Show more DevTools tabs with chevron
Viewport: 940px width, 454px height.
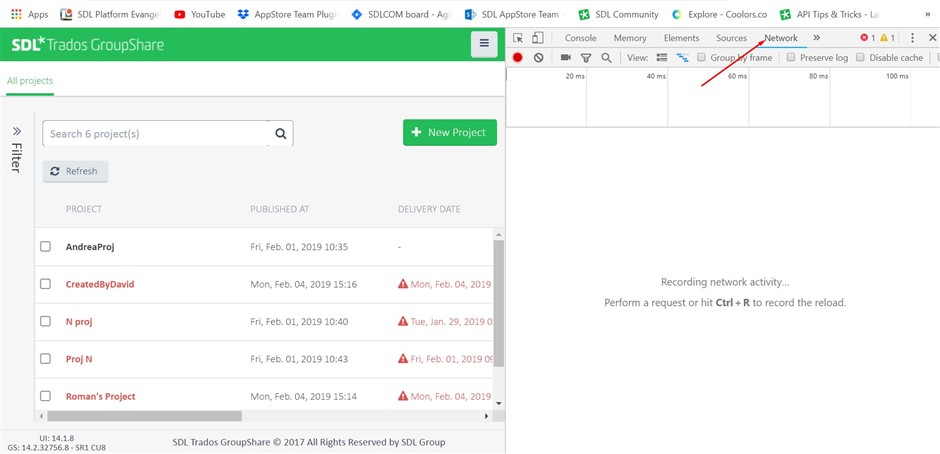point(817,38)
